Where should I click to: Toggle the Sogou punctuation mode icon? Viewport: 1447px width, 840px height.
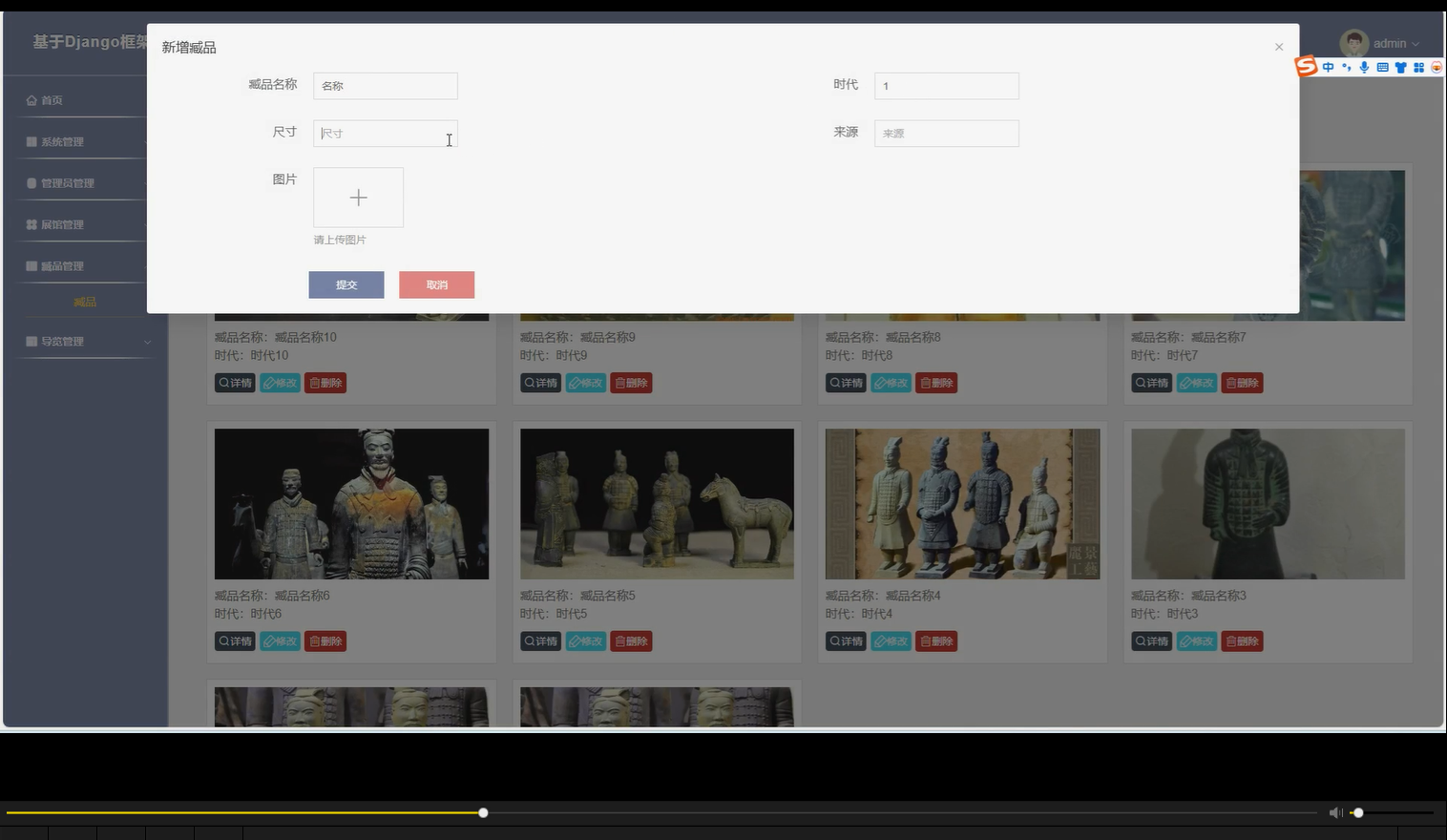[1346, 67]
